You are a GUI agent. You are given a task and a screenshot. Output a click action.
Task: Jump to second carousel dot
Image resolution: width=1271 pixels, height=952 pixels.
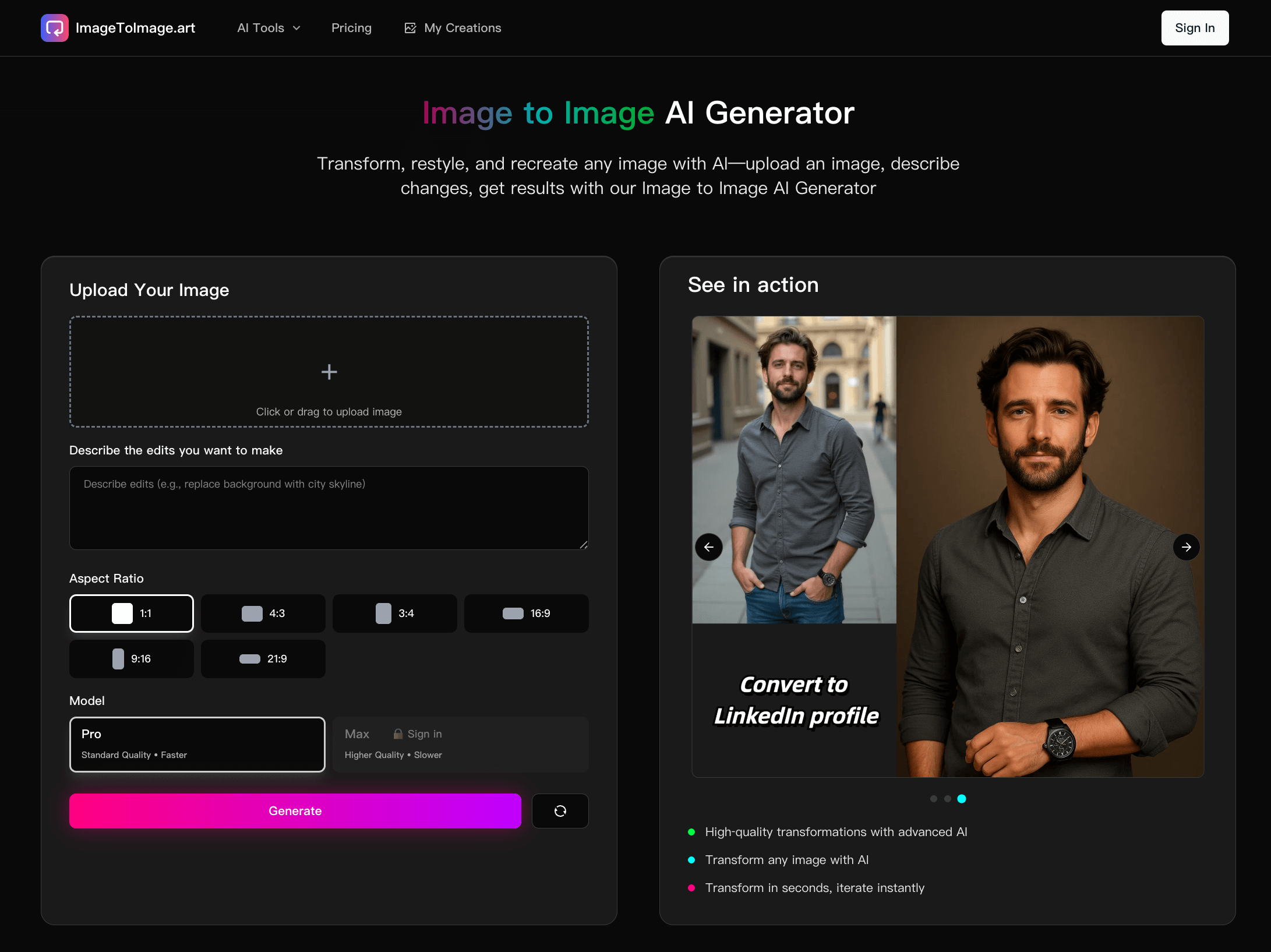click(948, 799)
